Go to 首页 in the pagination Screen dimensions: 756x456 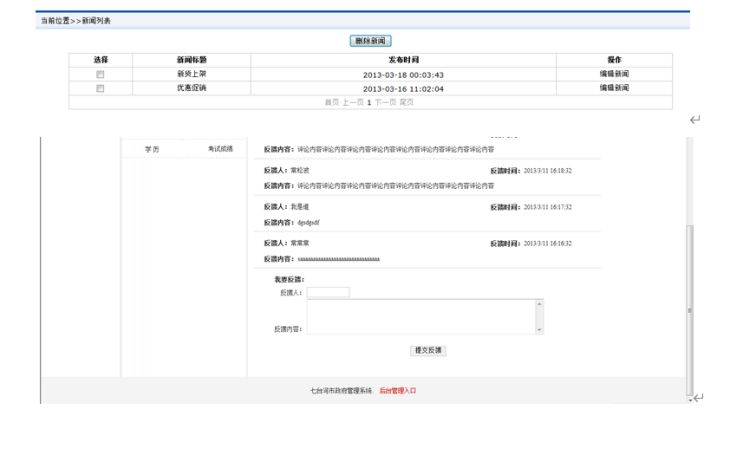pyautogui.click(x=332, y=102)
